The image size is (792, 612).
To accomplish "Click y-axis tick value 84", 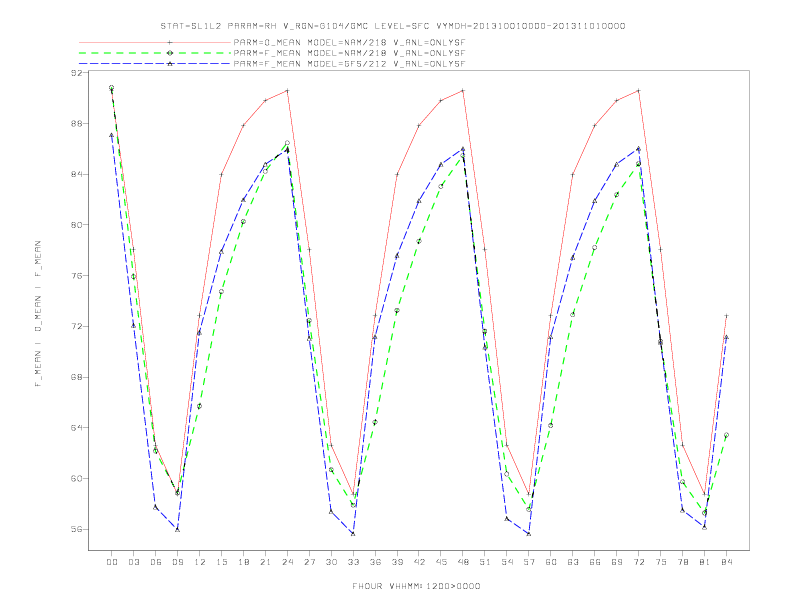I will (x=76, y=175).
